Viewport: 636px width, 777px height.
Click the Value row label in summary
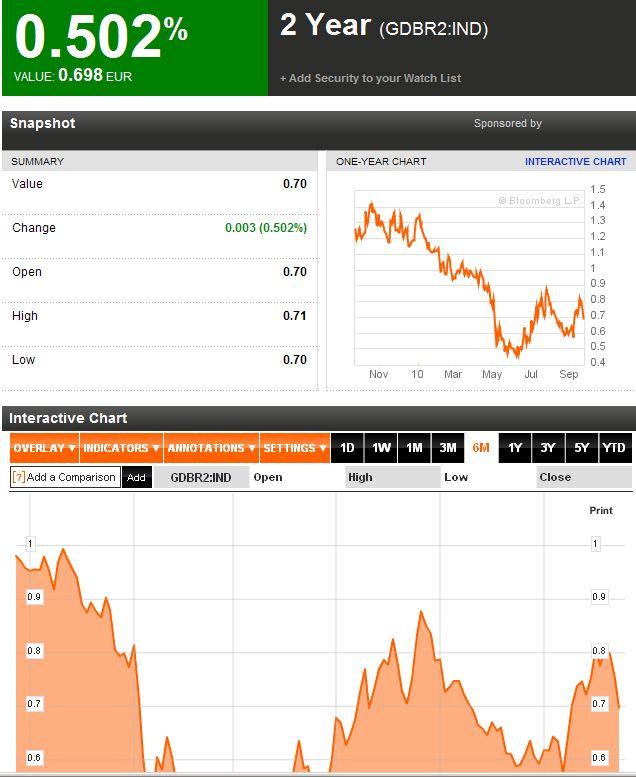point(27,184)
